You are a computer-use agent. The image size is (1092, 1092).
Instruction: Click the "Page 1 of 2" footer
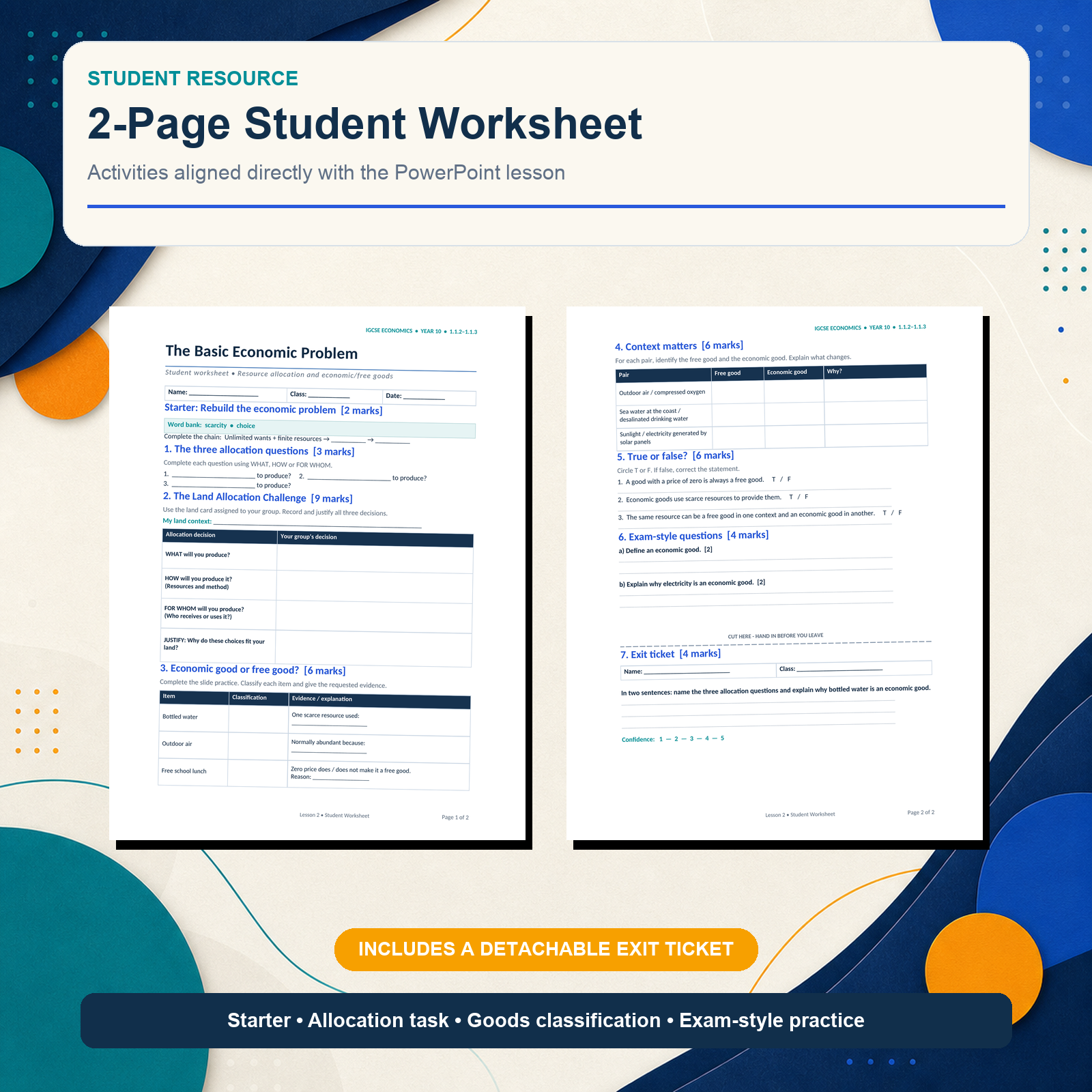click(455, 817)
